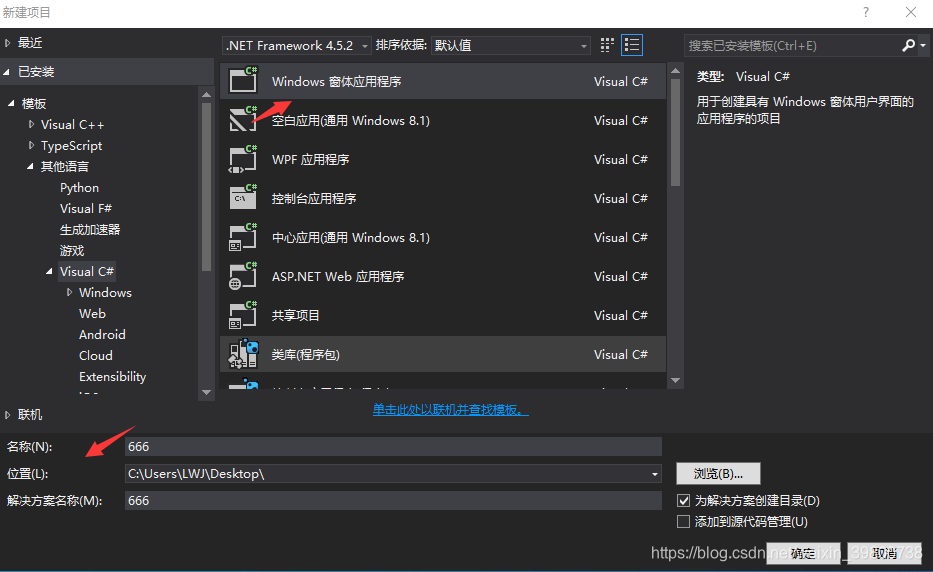933x572 pixels.
Task: Open the help question mark button
Action: (866, 12)
